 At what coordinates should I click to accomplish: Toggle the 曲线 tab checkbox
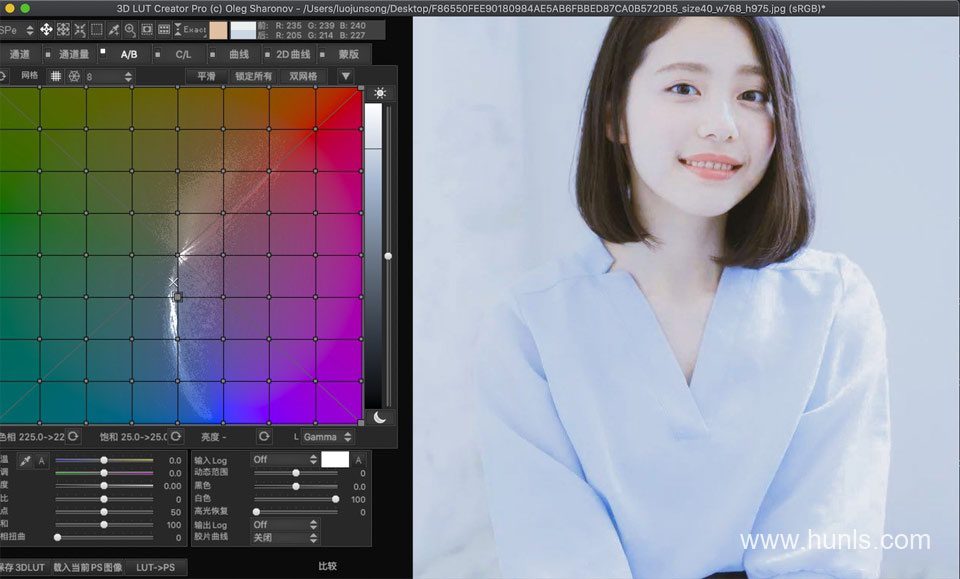pyautogui.click(x=212, y=54)
